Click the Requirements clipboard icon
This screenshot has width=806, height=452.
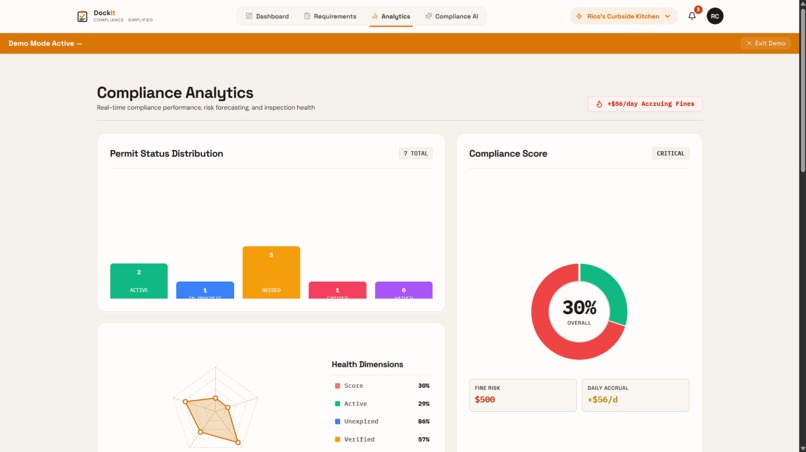click(307, 16)
